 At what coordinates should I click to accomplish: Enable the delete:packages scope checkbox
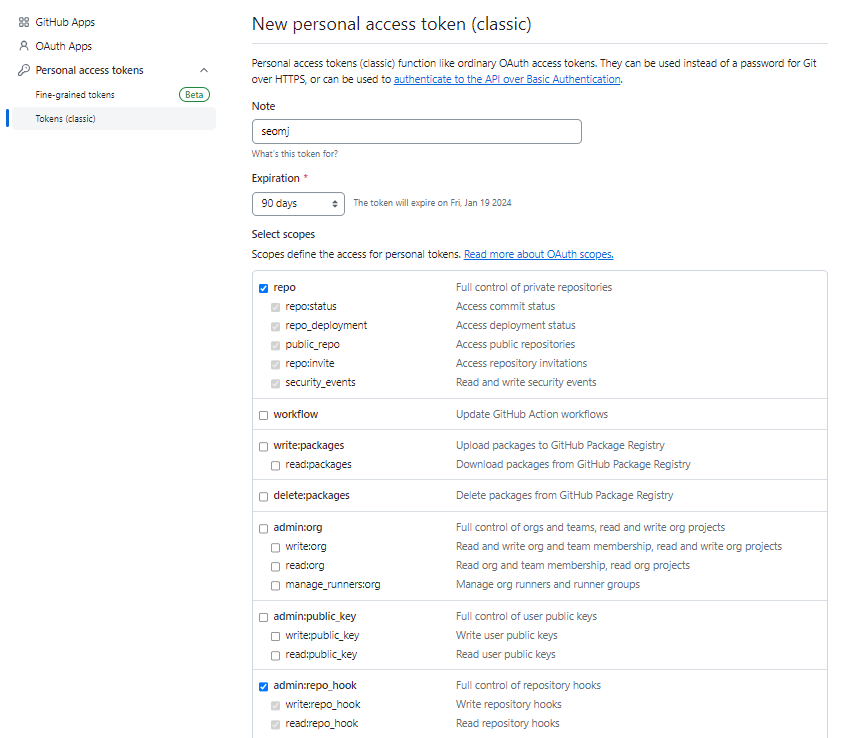tap(263, 496)
